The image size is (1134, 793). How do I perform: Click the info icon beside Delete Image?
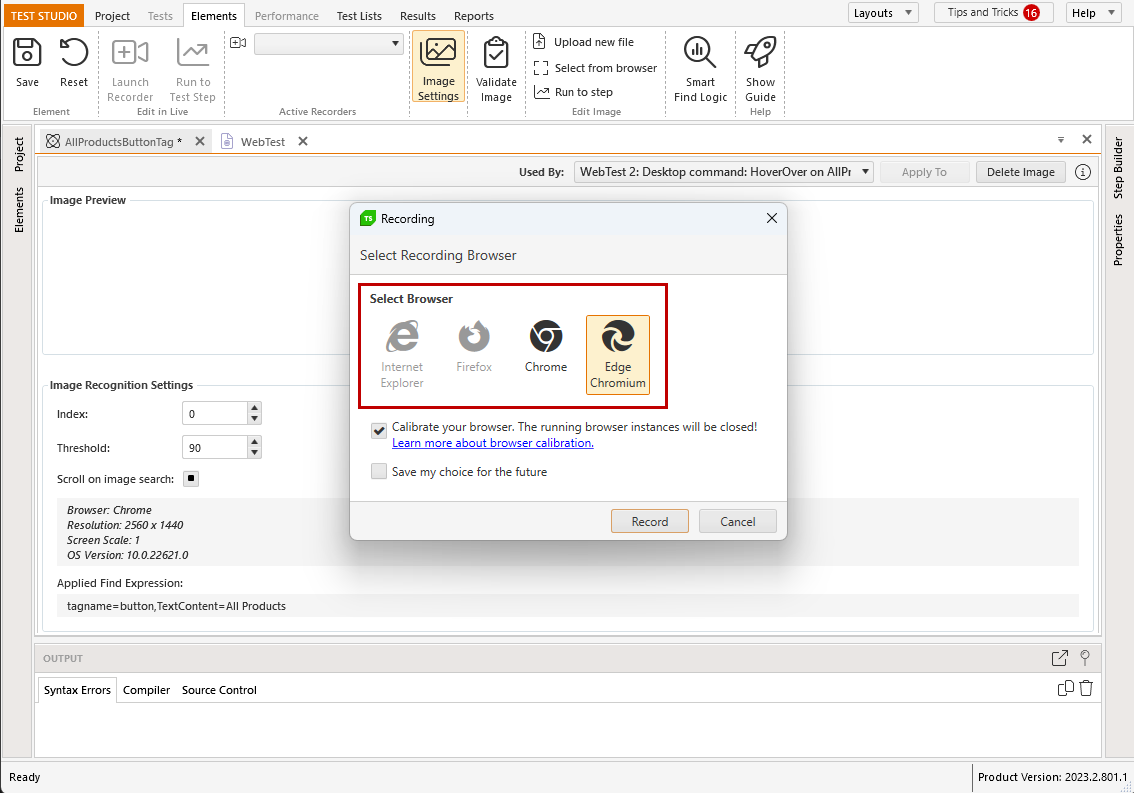tap(1083, 172)
